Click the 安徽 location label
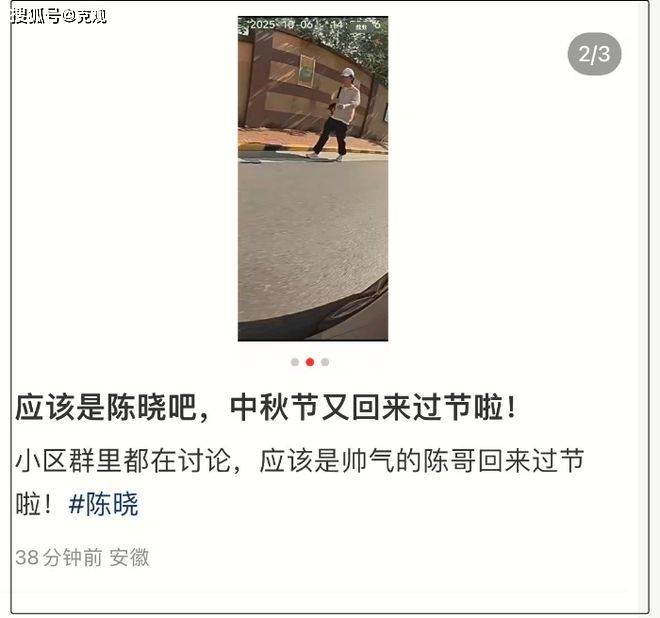 (x=129, y=557)
